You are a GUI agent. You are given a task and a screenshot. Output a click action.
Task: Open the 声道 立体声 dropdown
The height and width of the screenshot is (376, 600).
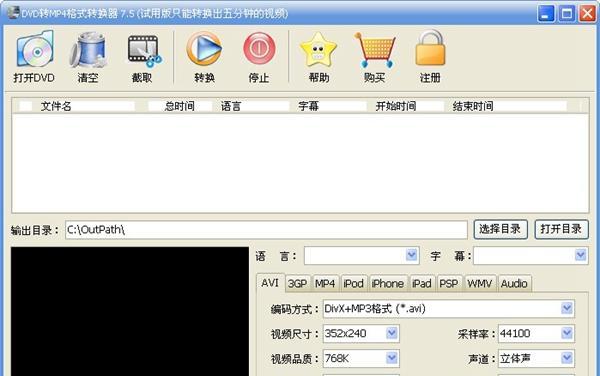tap(567, 358)
